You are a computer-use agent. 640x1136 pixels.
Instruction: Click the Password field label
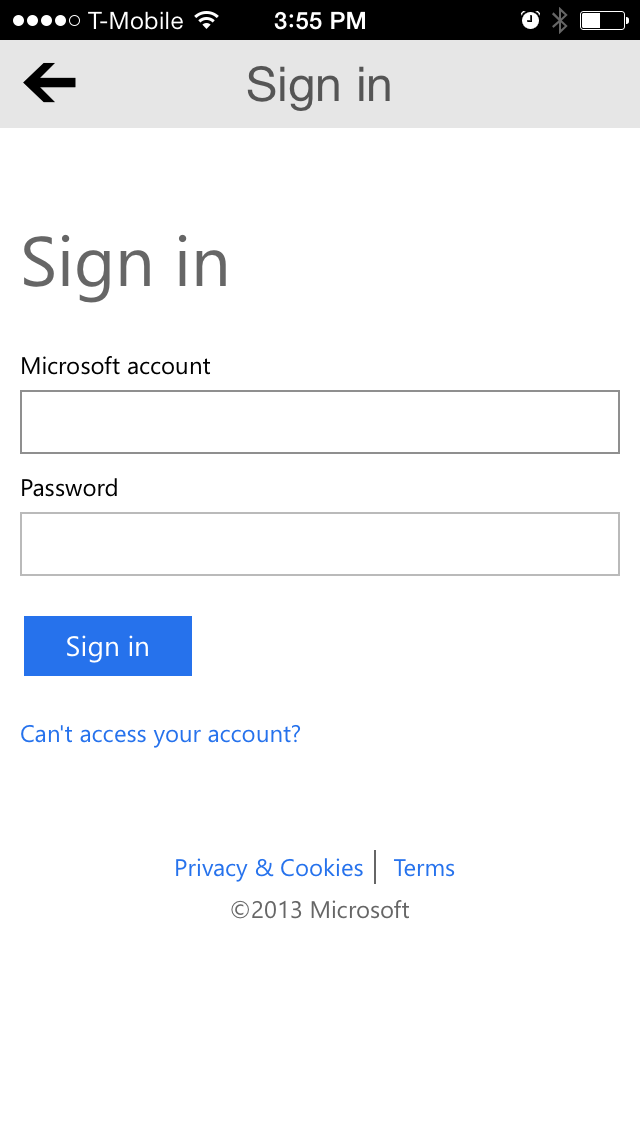pos(69,488)
